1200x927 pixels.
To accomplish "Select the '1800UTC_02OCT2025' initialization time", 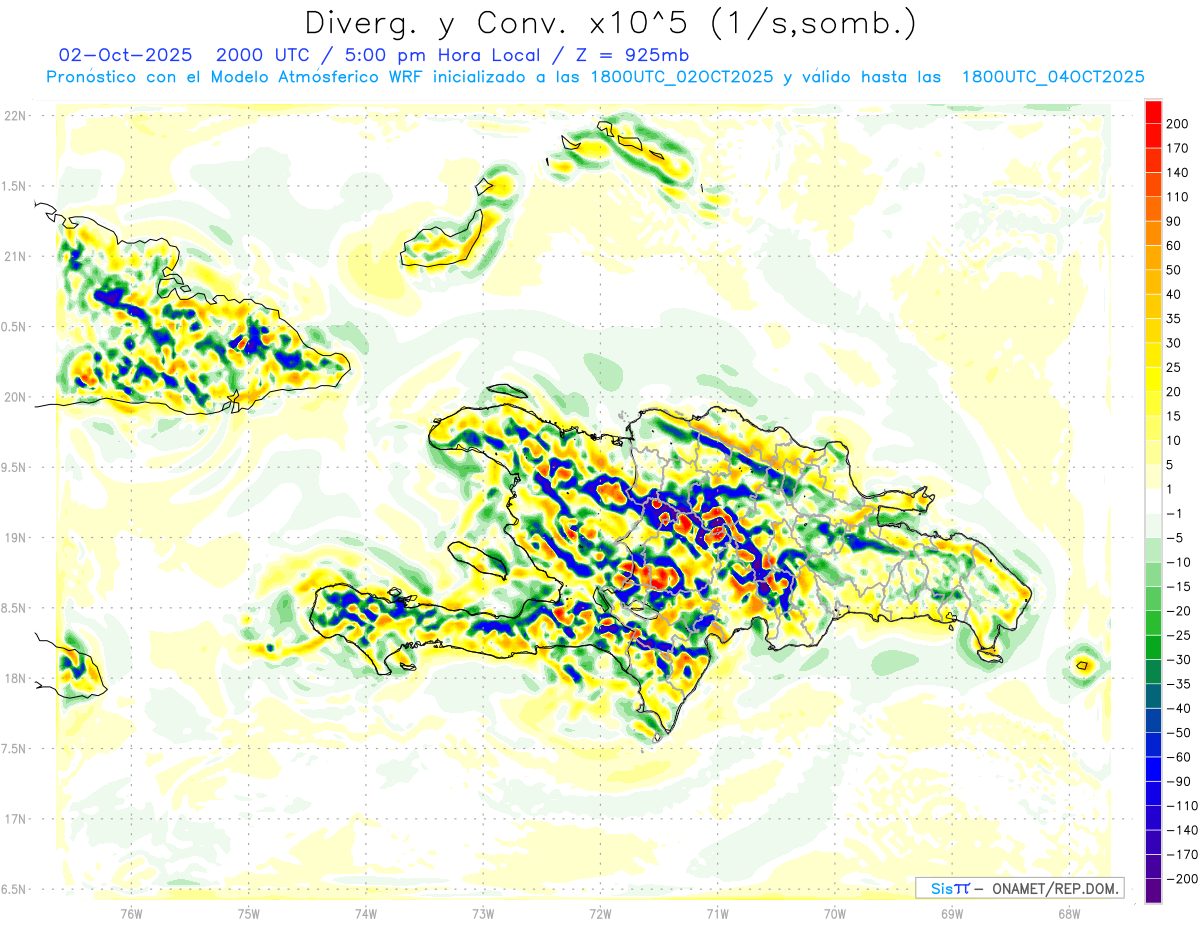I will [680, 77].
